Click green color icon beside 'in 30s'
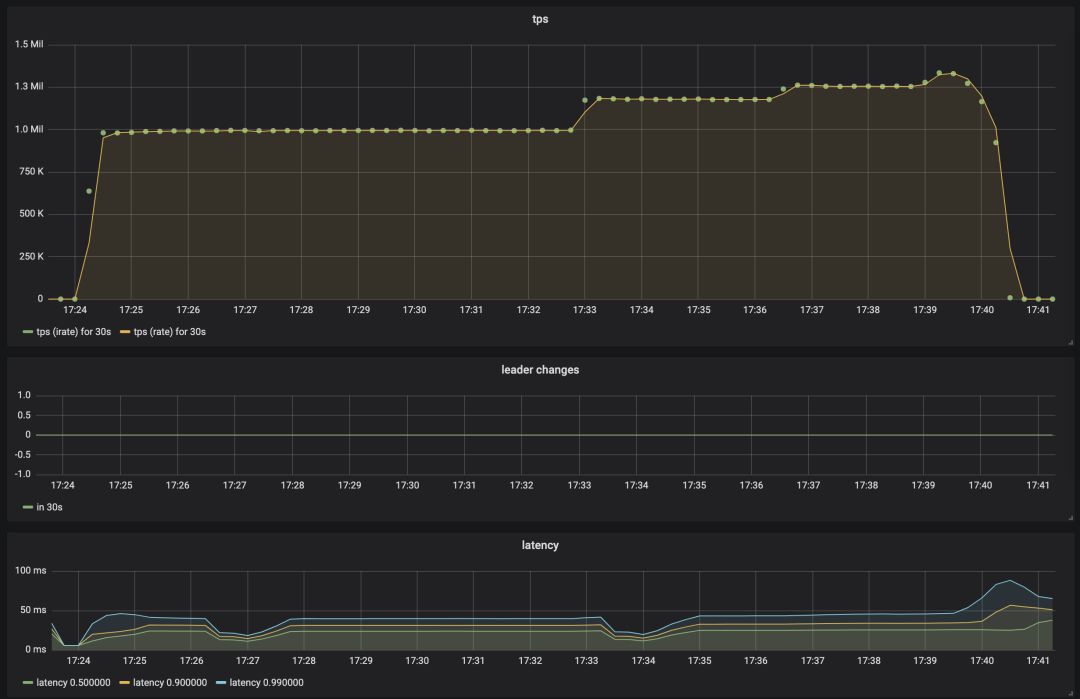Screen dimensions: 1080x699 (x=27, y=507)
